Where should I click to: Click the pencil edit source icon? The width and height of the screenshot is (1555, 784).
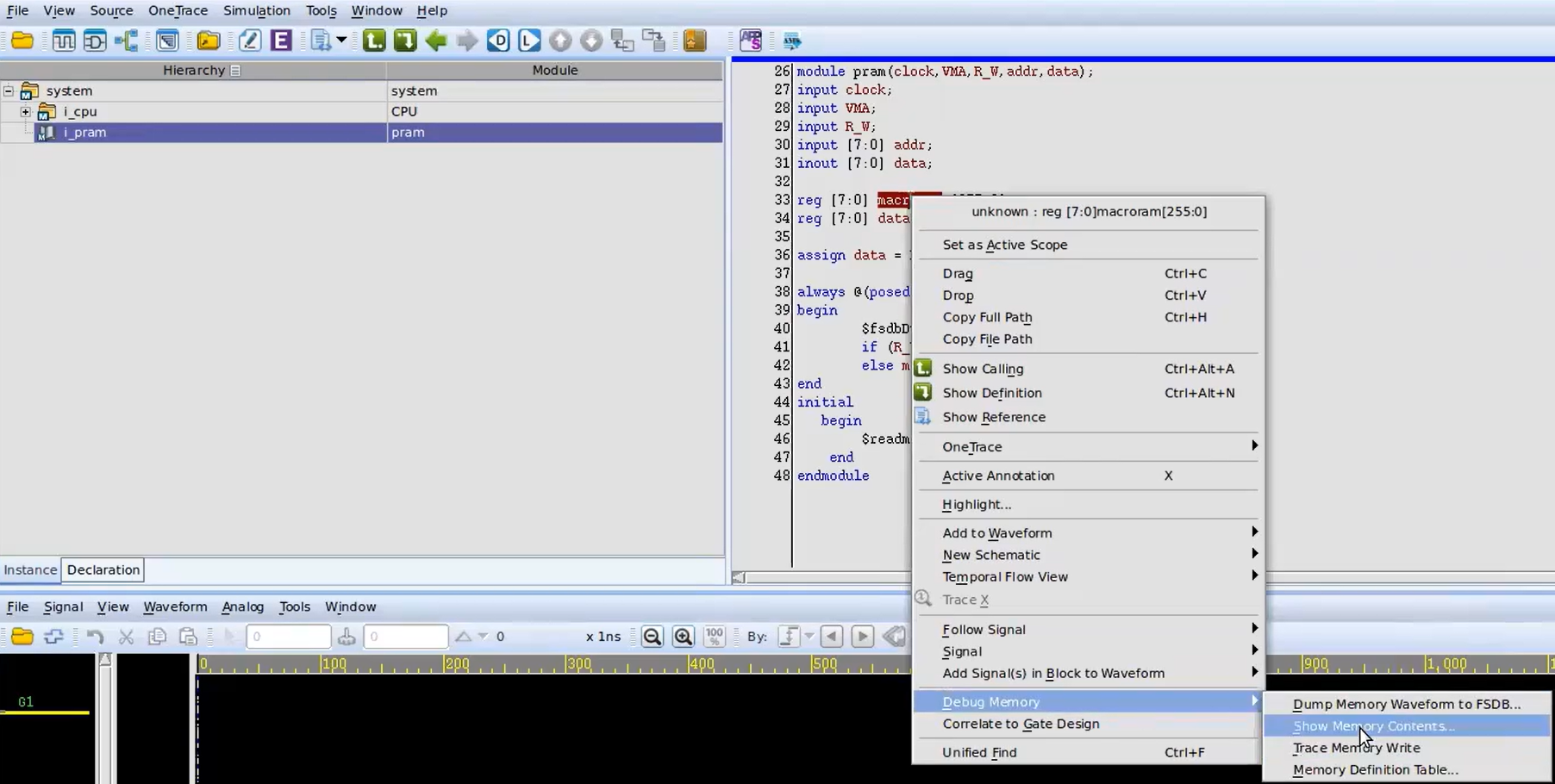point(250,40)
